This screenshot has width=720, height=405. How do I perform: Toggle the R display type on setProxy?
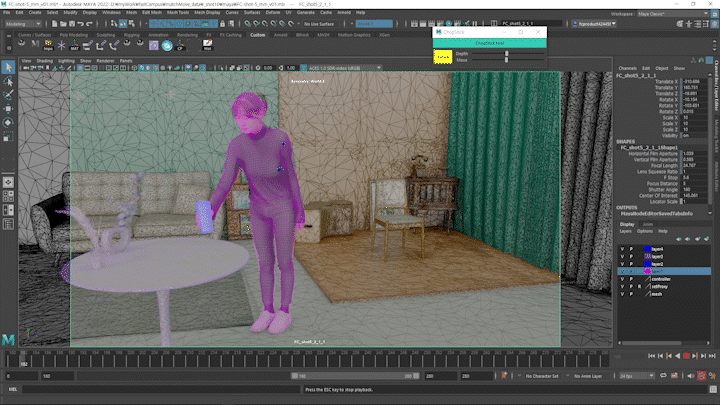click(639, 287)
